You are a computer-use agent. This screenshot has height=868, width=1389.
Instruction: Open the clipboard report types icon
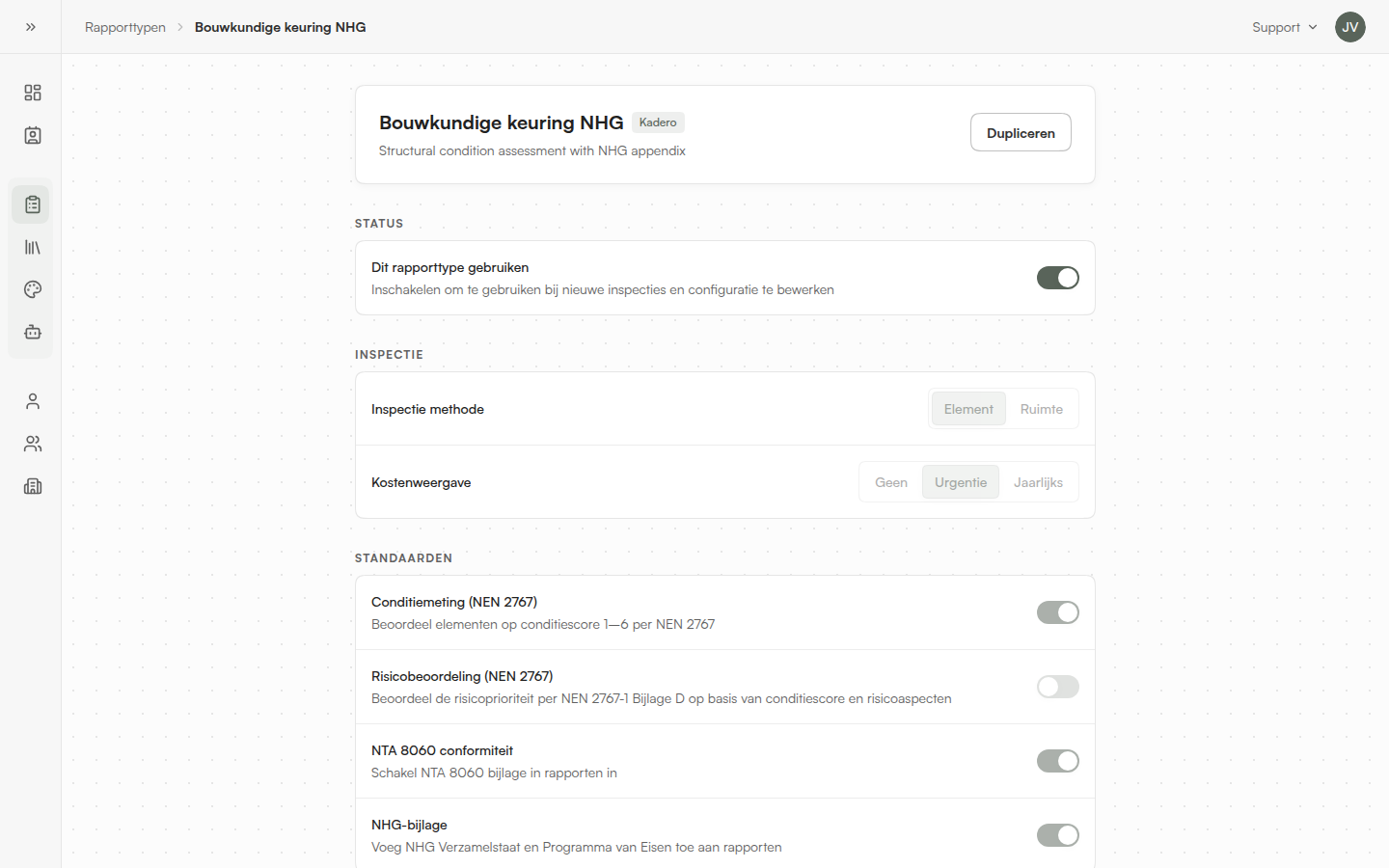(x=33, y=204)
